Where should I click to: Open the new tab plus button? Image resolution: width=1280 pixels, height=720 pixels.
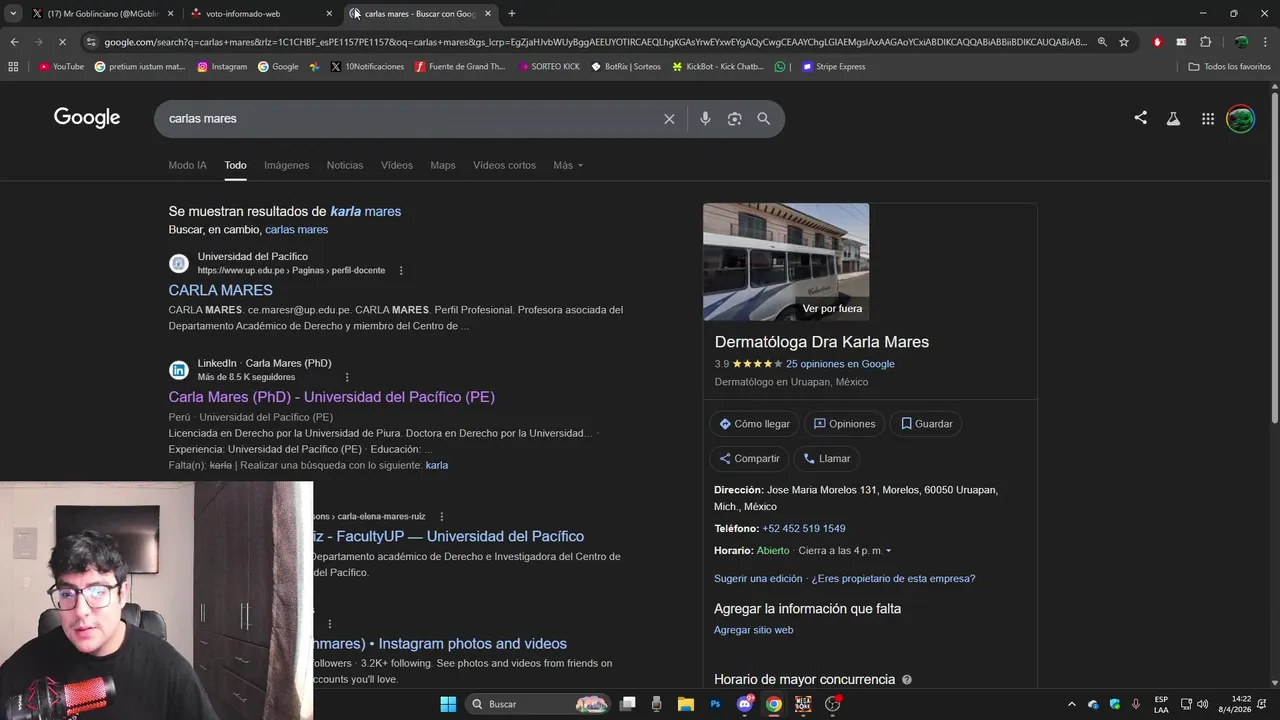pyautogui.click(x=512, y=14)
